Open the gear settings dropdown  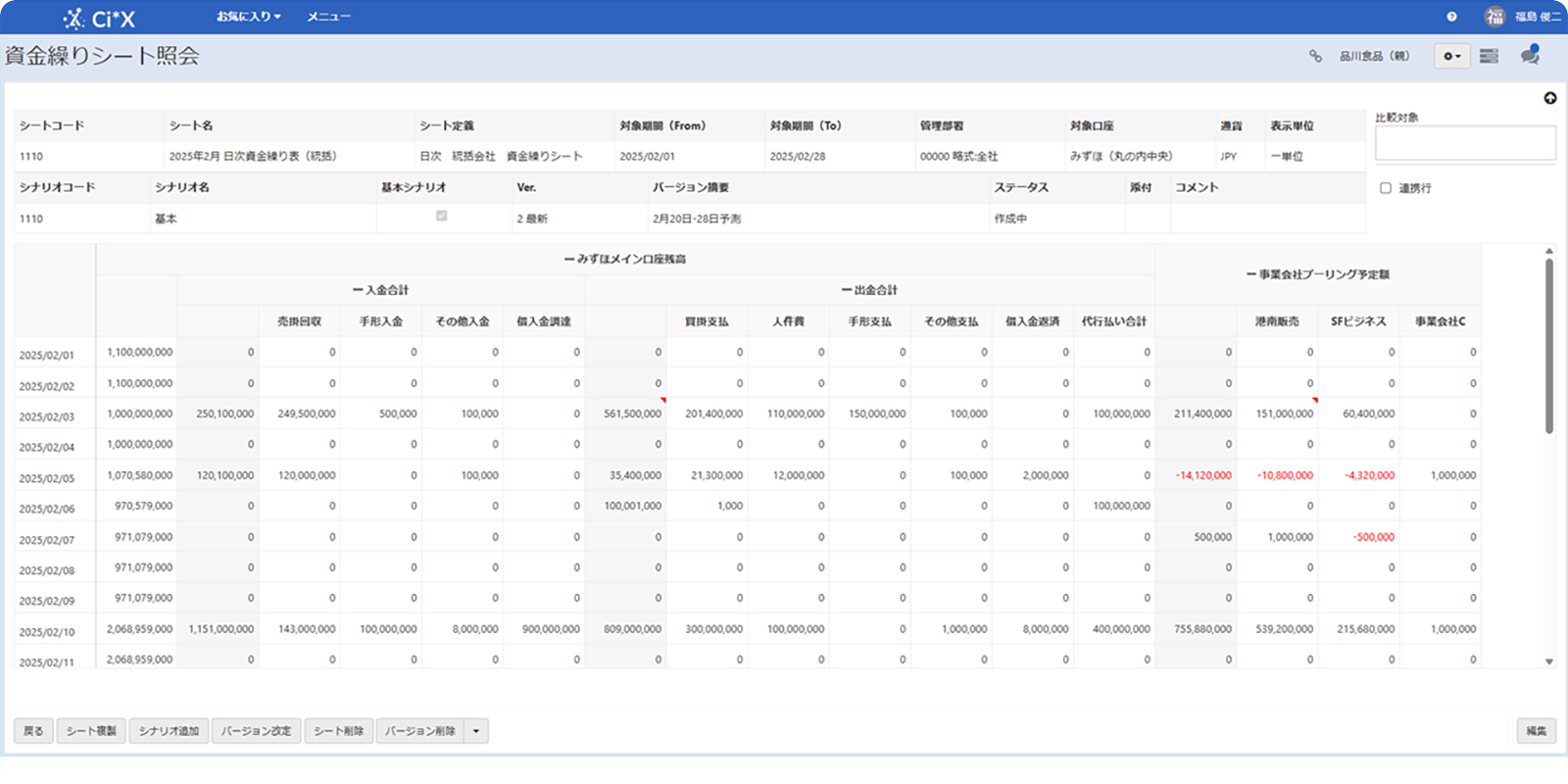point(1451,56)
